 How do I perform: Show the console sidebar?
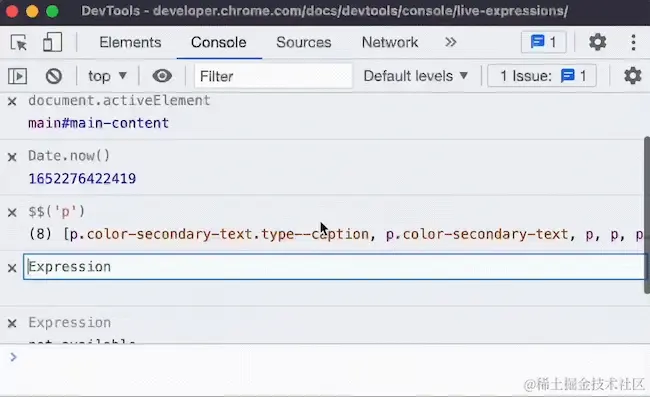(x=17, y=76)
